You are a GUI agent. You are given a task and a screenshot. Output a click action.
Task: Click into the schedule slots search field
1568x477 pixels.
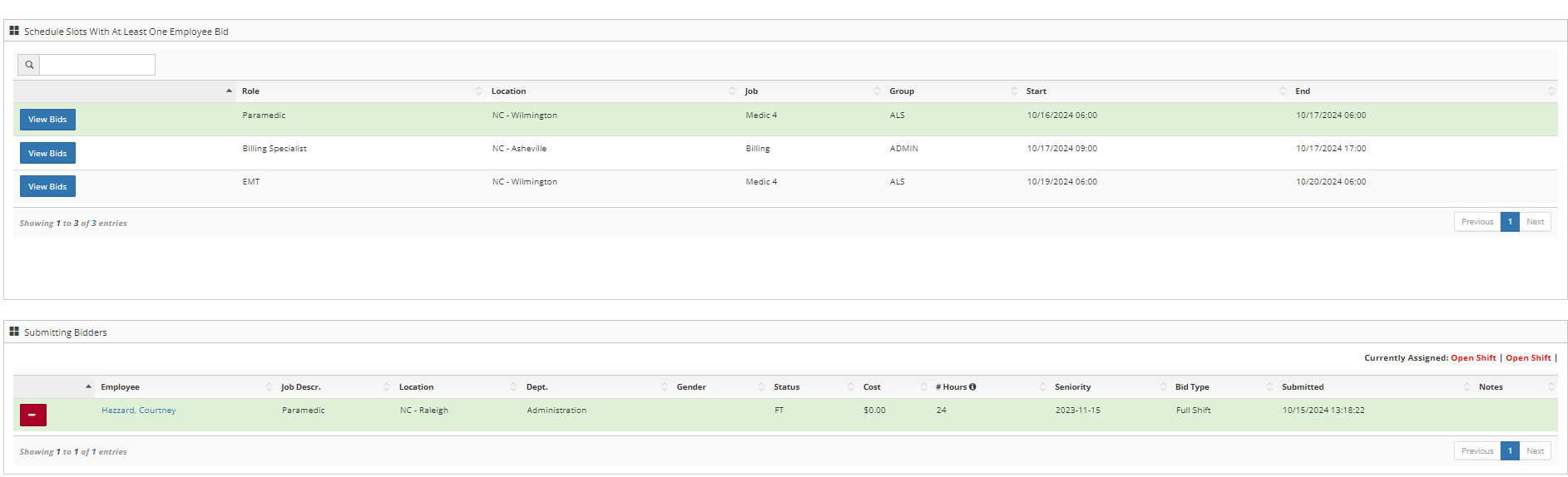tap(97, 65)
